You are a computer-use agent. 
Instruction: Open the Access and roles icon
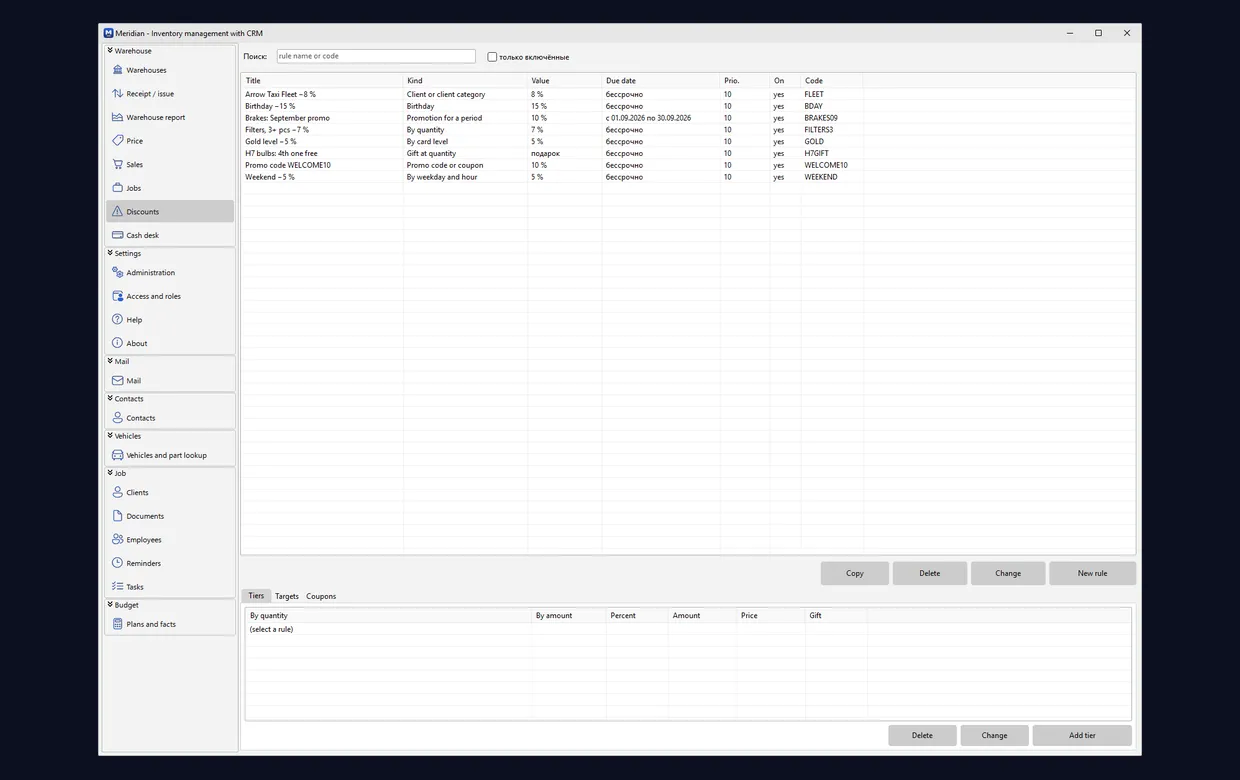click(117, 296)
